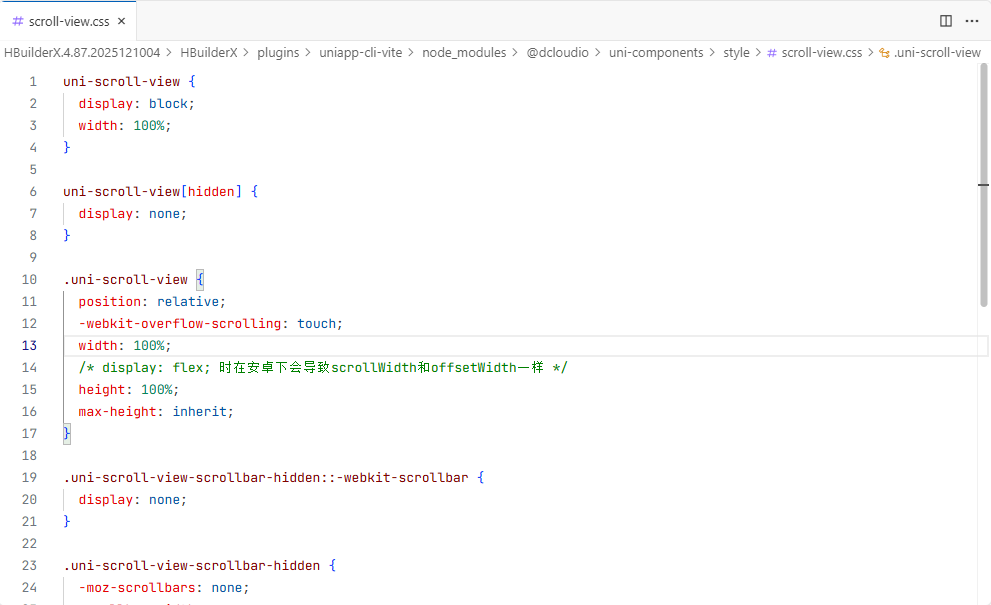Click 'max-height: inherit;' on line 16

(x=155, y=412)
